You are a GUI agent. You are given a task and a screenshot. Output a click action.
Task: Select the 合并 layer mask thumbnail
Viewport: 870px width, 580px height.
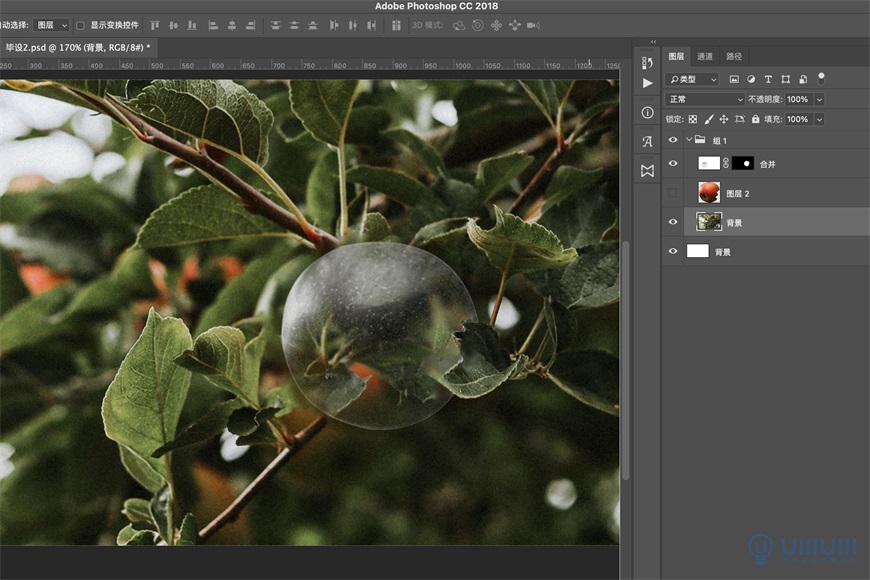(x=743, y=163)
